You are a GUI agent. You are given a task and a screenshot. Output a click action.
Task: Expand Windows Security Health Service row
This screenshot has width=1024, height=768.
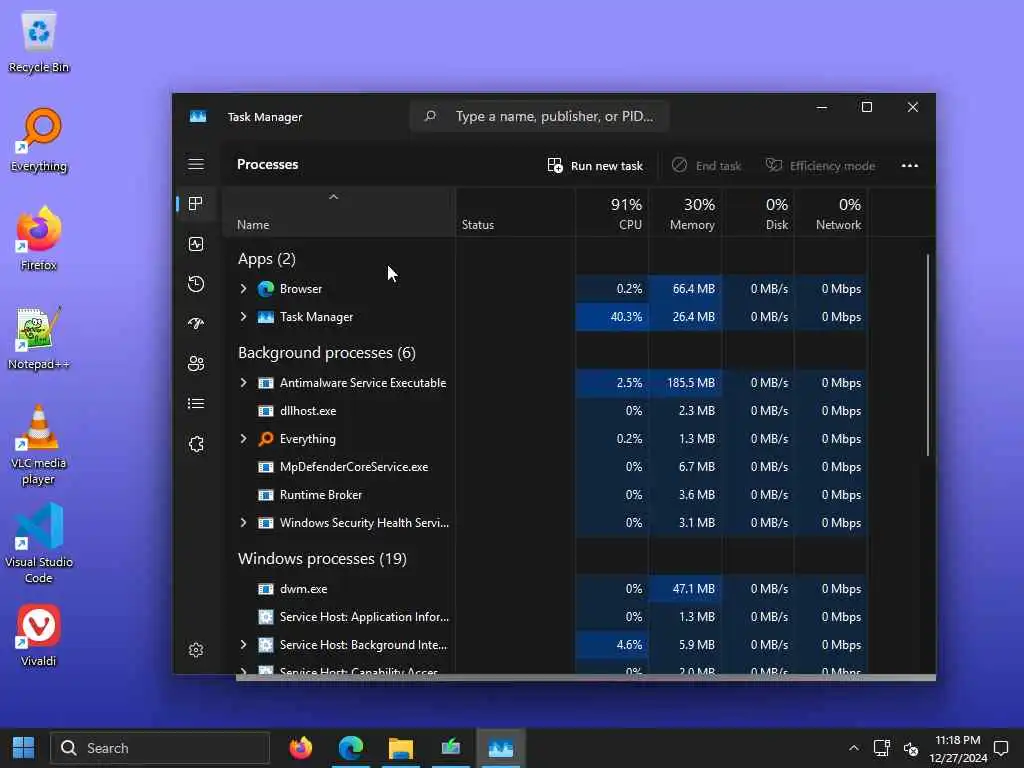244,523
